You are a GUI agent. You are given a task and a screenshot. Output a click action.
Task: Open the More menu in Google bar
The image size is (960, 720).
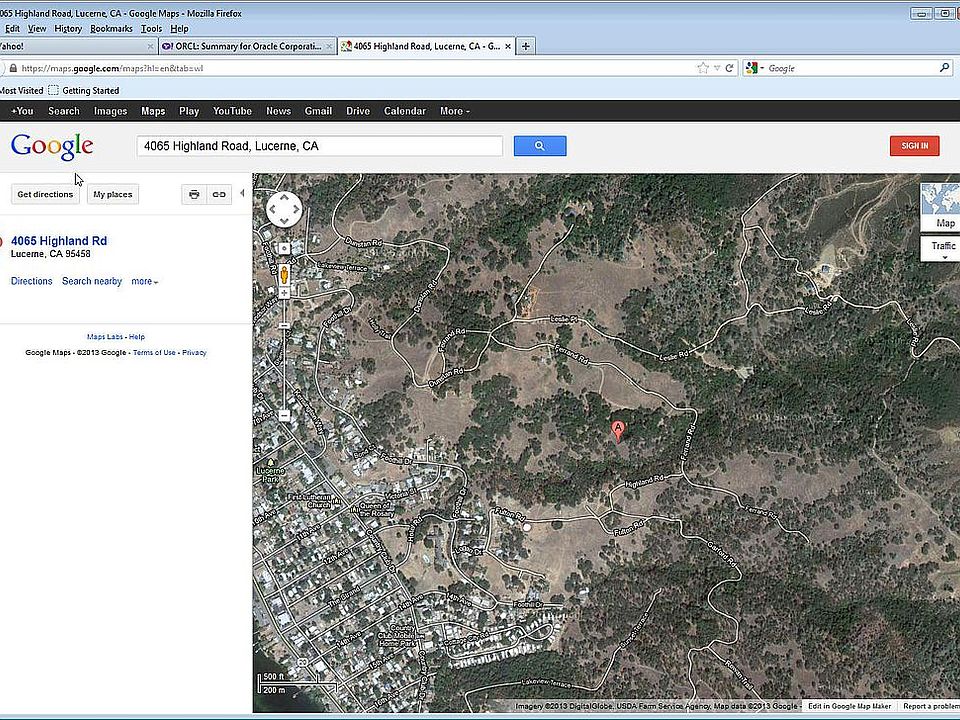click(455, 111)
